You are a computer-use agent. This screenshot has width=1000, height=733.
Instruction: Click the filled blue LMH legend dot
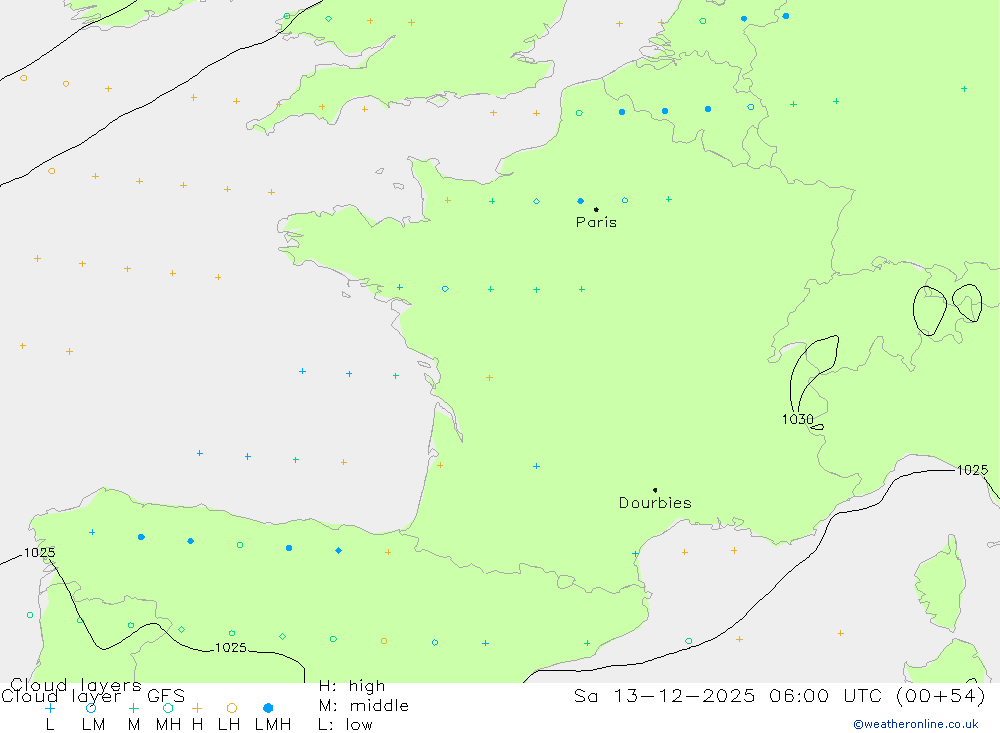[268, 708]
